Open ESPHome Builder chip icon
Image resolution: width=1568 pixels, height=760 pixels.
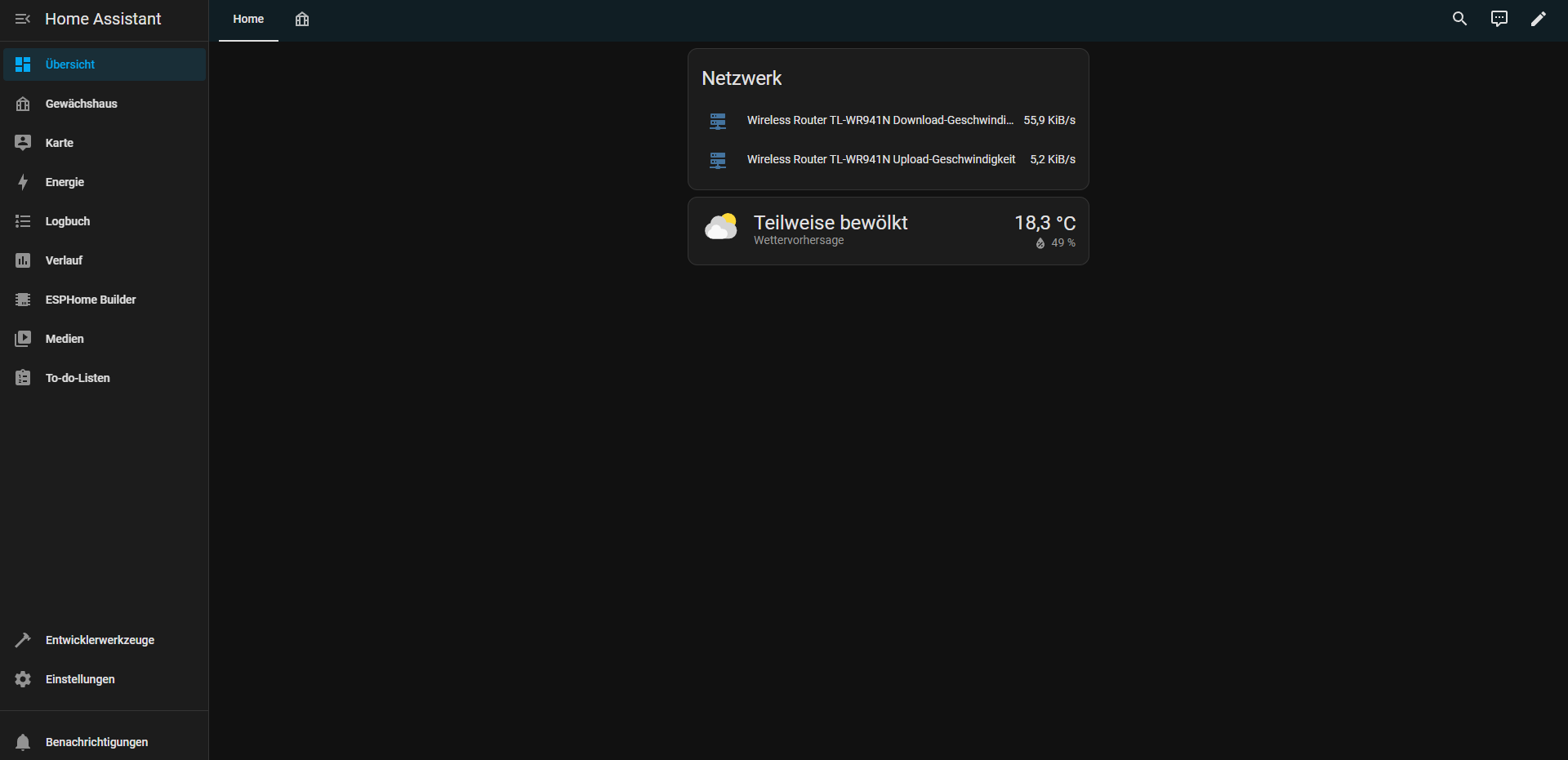(x=23, y=300)
